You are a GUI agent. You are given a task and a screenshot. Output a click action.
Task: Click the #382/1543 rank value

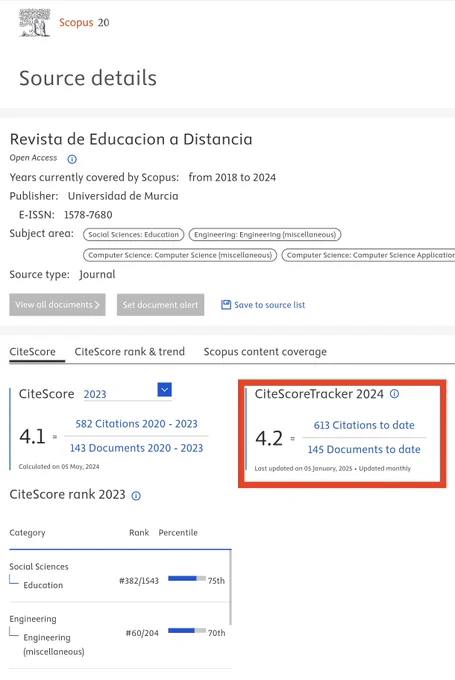[139, 581]
